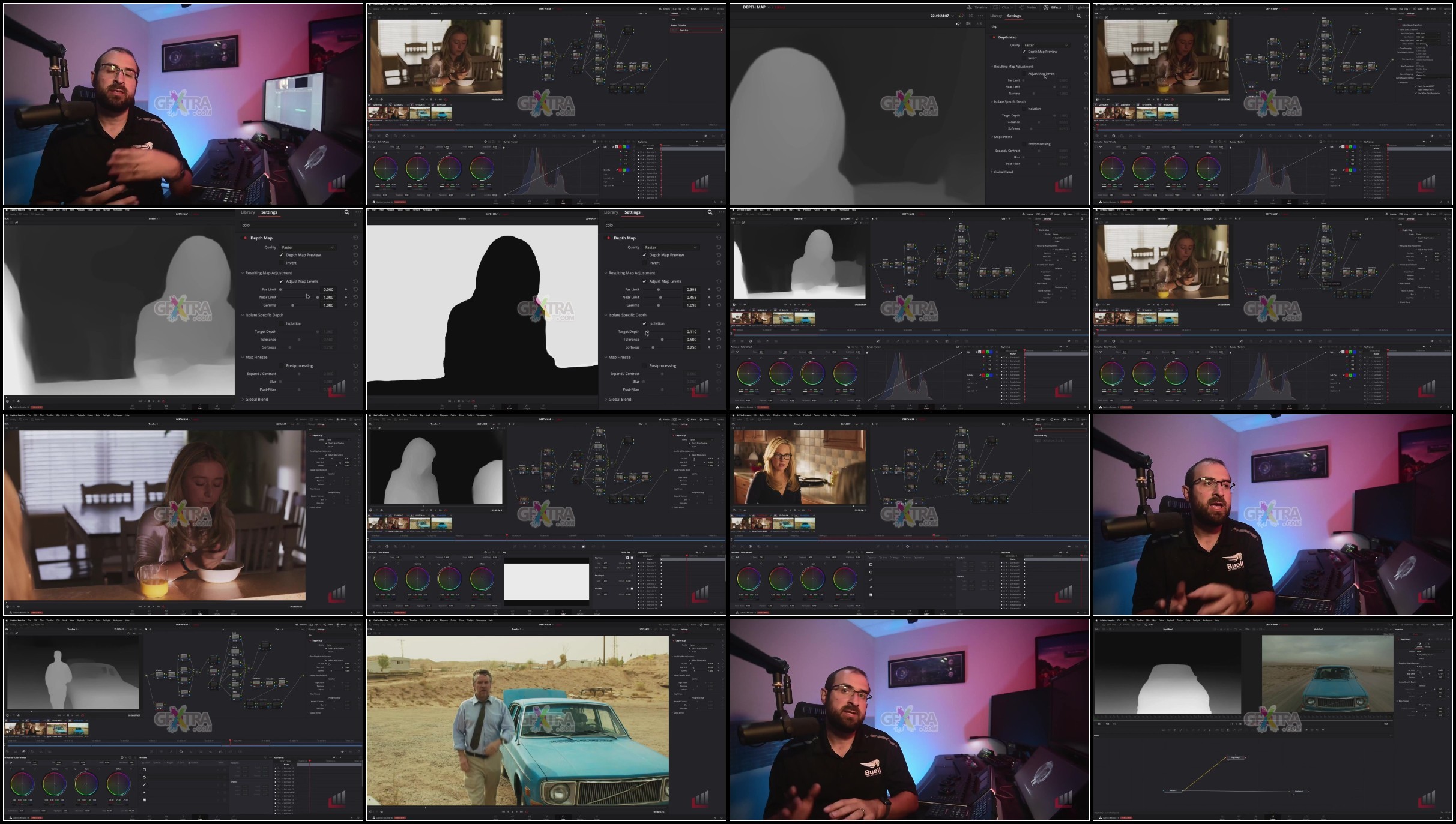Image resolution: width=1456 pixels, height=824 pixels.
Task: Select the Settings tab above the 'dep' field
Action: pyautogui.click(x=1014, y=16)
